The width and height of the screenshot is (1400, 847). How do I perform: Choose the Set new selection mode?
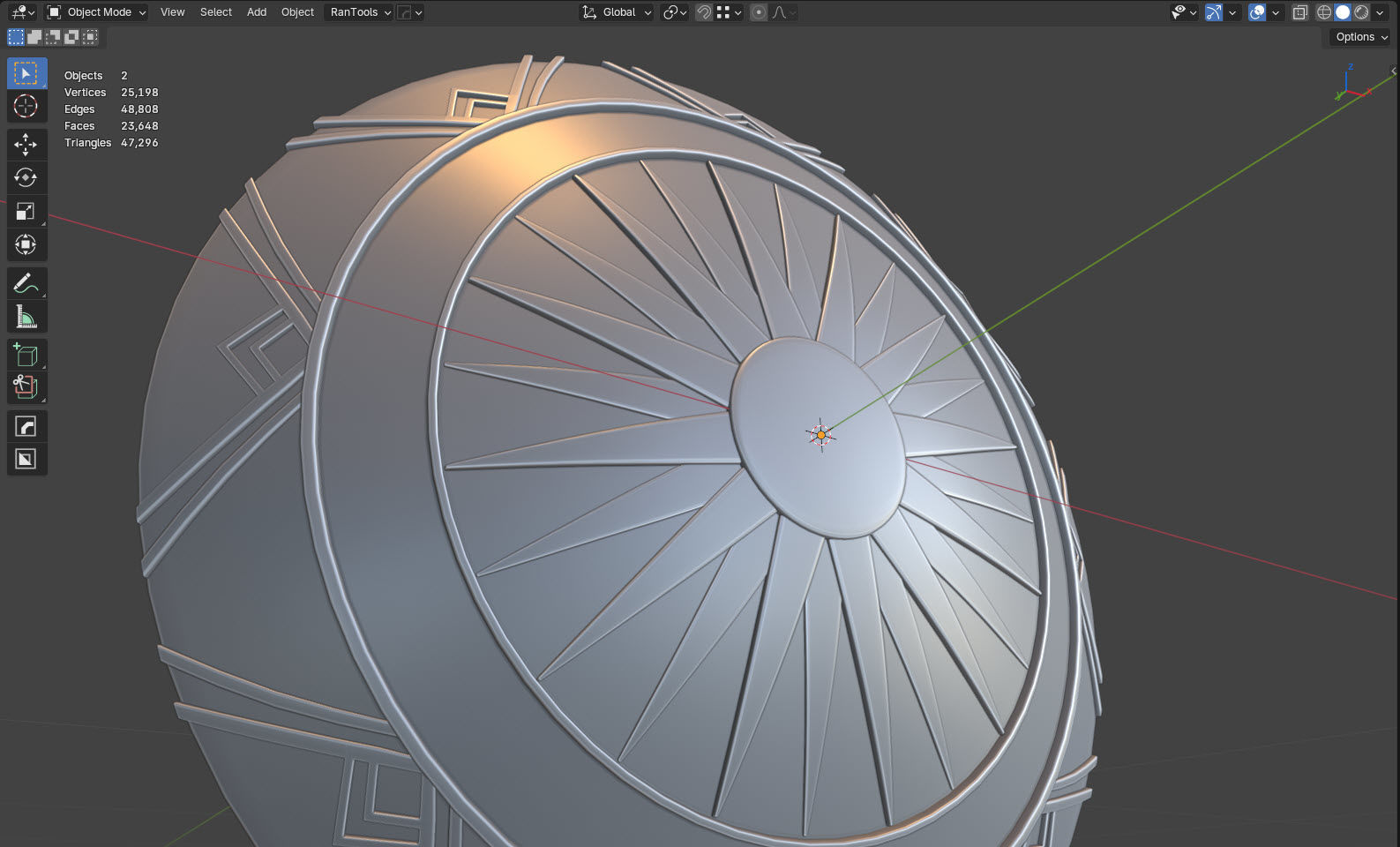[x=16, y=37]
